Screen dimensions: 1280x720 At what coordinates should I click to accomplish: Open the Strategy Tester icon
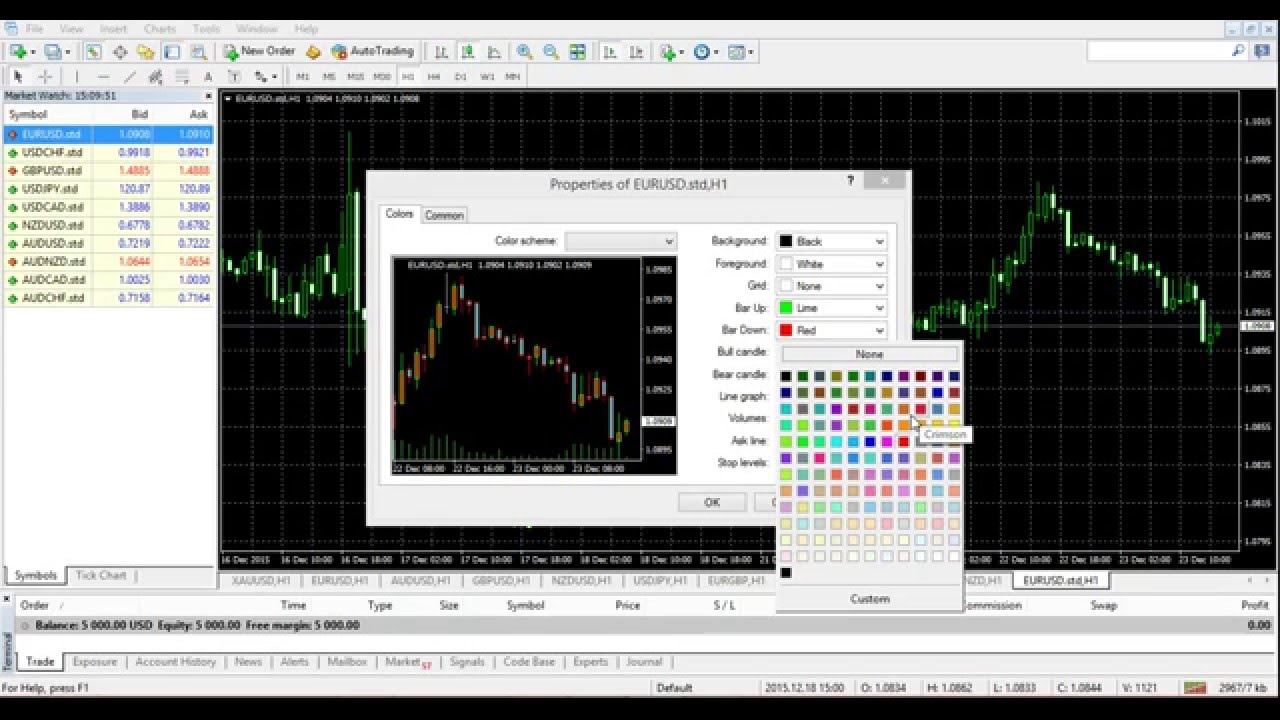(x=199, y=52)
